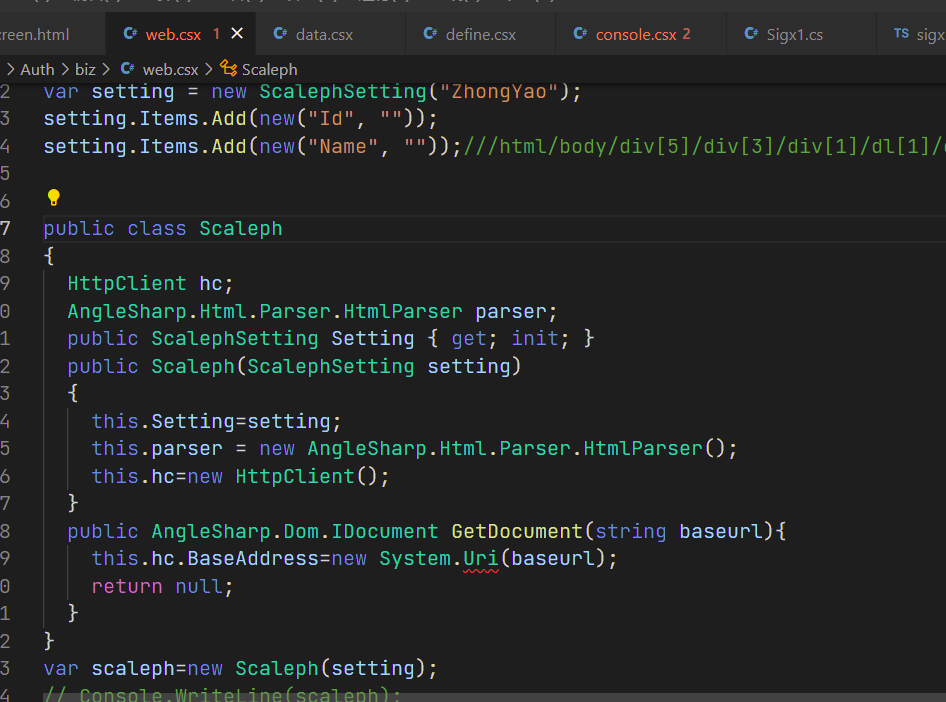Viewport: 946px width, 702px height.
Task: Place cursor on "ZhongYao" string literal
Action: point(499,92)
